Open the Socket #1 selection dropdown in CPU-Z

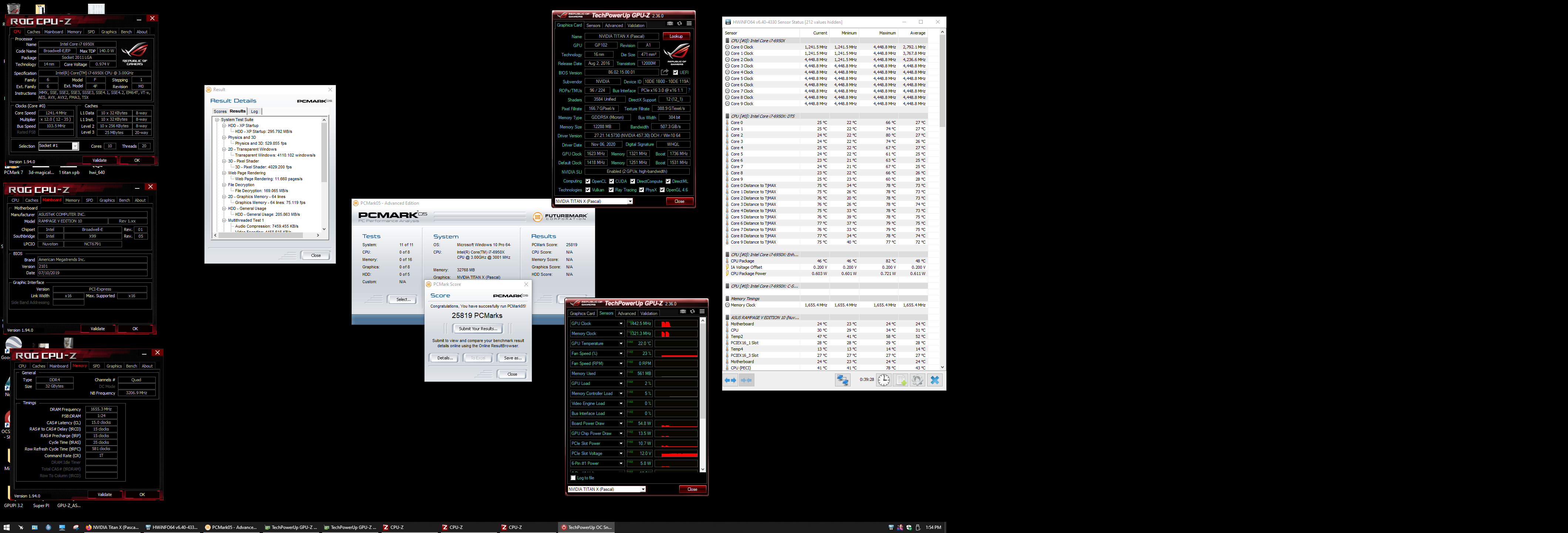[58, 146]
